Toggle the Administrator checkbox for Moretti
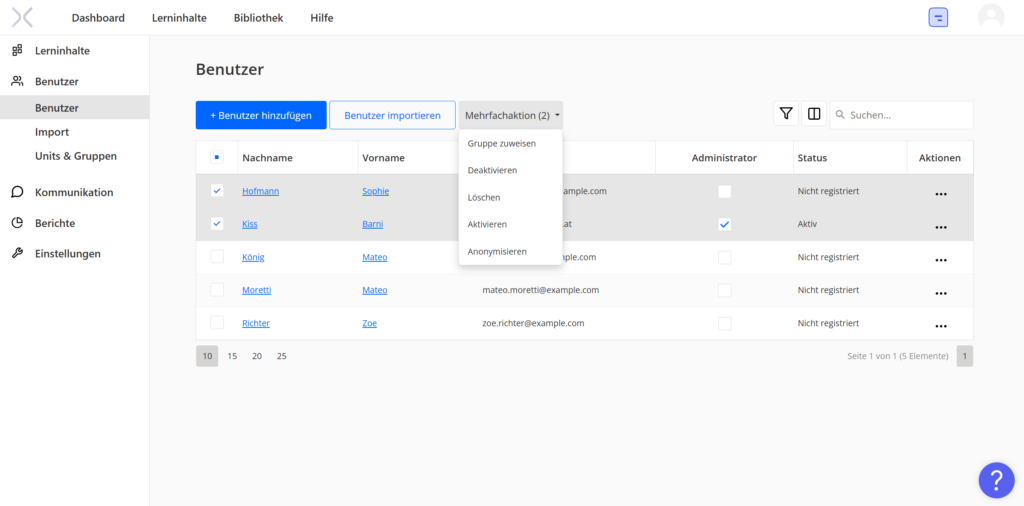Screen dimensions: 1024x506 pyautogui.click(x=724, y=290)
